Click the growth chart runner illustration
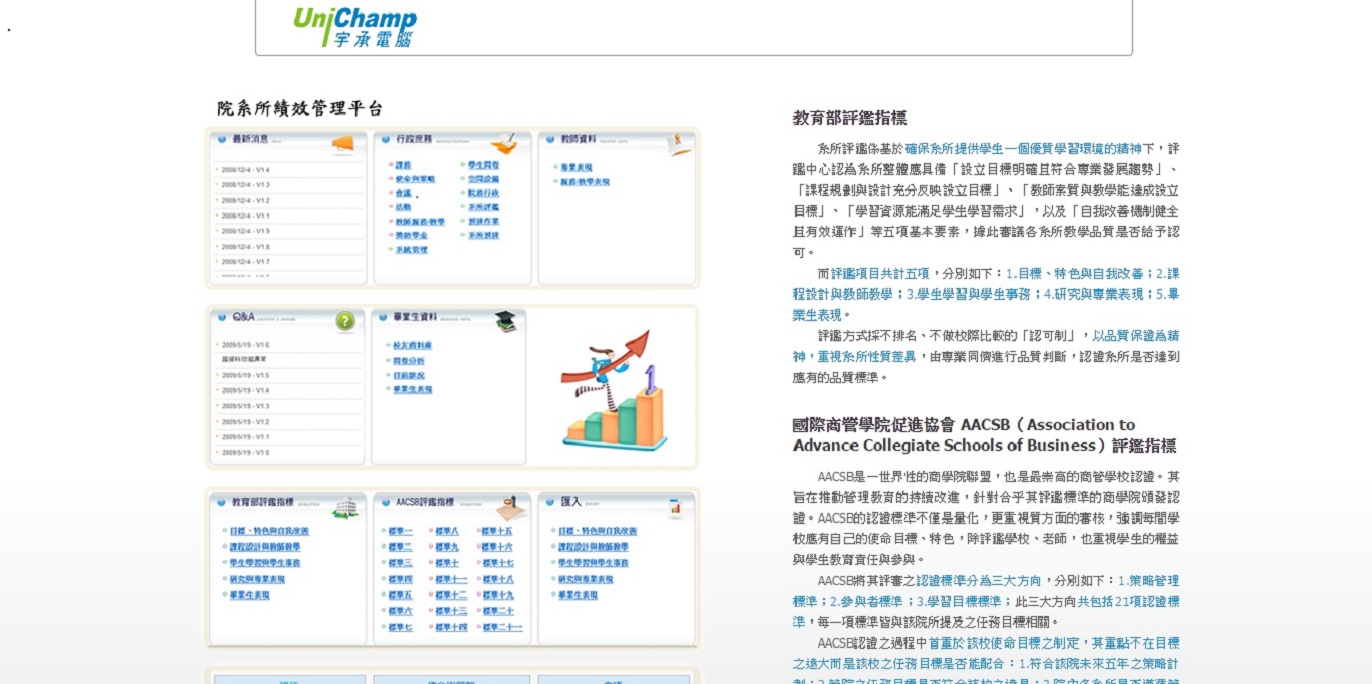Image resolution: width=1372 pixels, height=684 pixels. pyautogui.click(x=614, y=390)
